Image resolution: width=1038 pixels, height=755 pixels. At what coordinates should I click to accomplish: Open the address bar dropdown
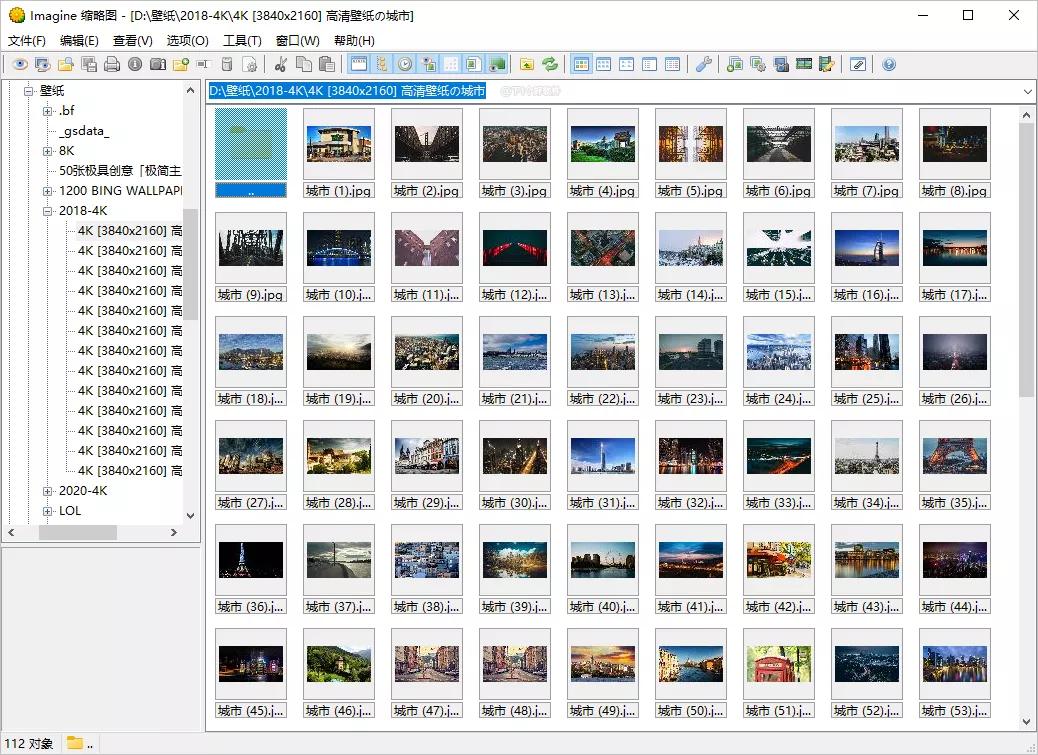click(1029, 91)
